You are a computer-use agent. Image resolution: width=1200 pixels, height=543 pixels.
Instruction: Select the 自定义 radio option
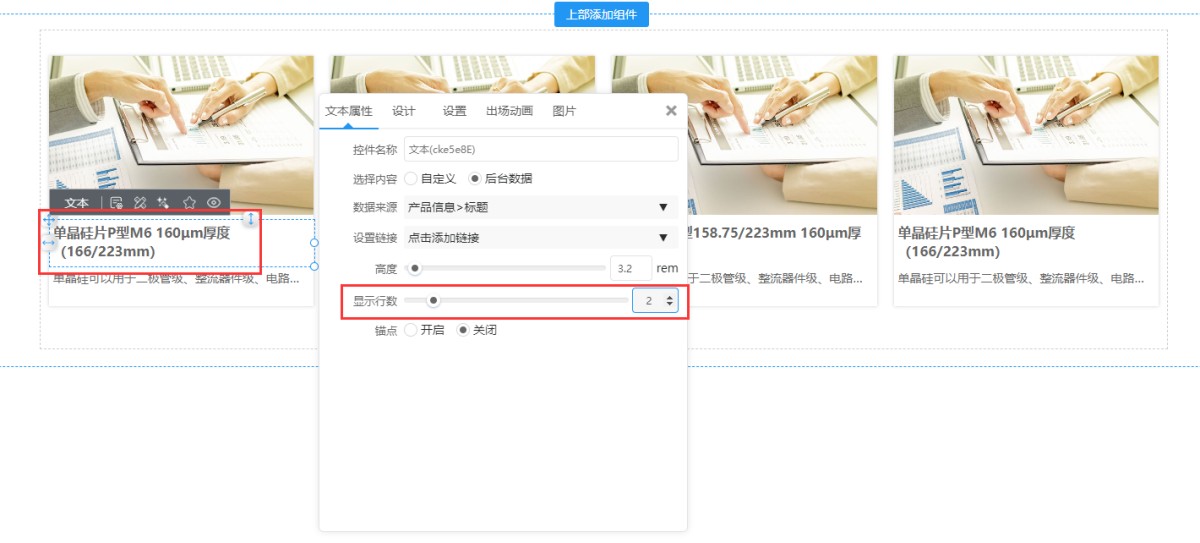pos(411,178)
